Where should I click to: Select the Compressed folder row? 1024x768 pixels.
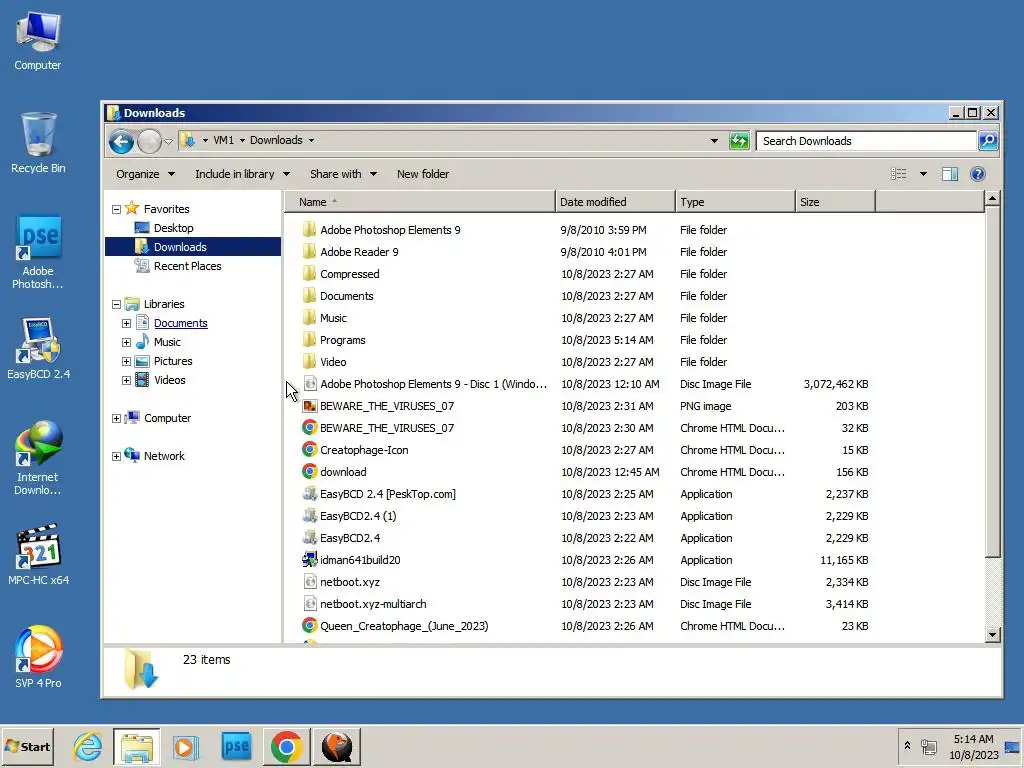[x=586, y=274]
